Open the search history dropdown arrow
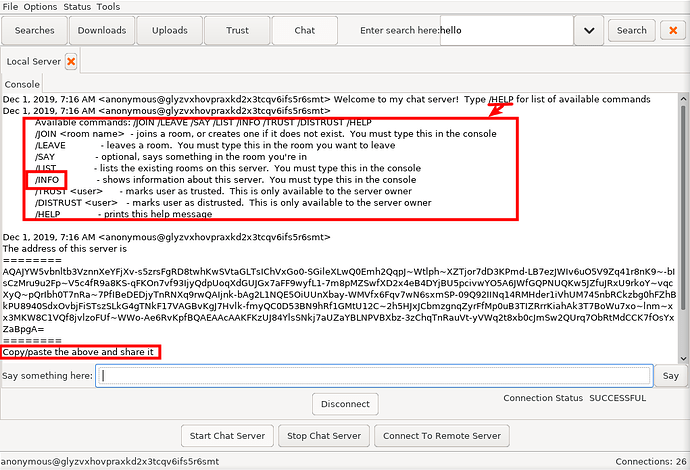The height and width of the screenshot is (470, 690). (x=589, y=31)
